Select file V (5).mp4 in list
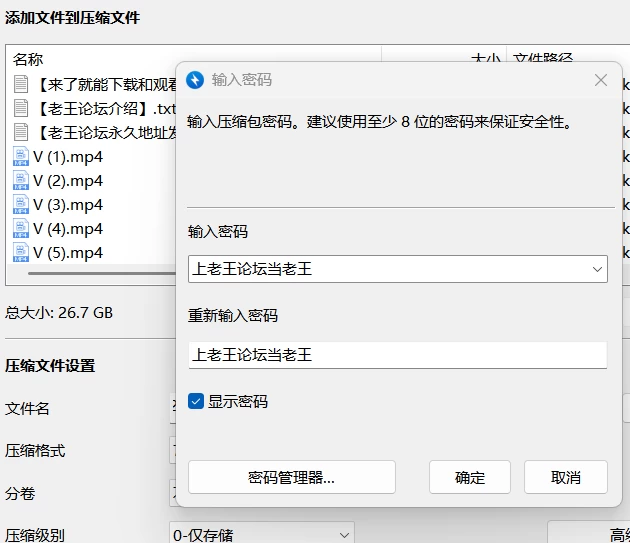The height and width of the screenshot is (543, 630). pos(68,253)
